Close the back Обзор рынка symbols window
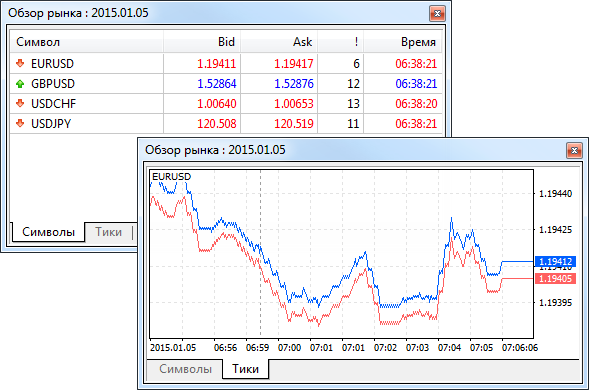Image resolution: width=589 pixels, height=390 pixels. [x=437, y=14]
